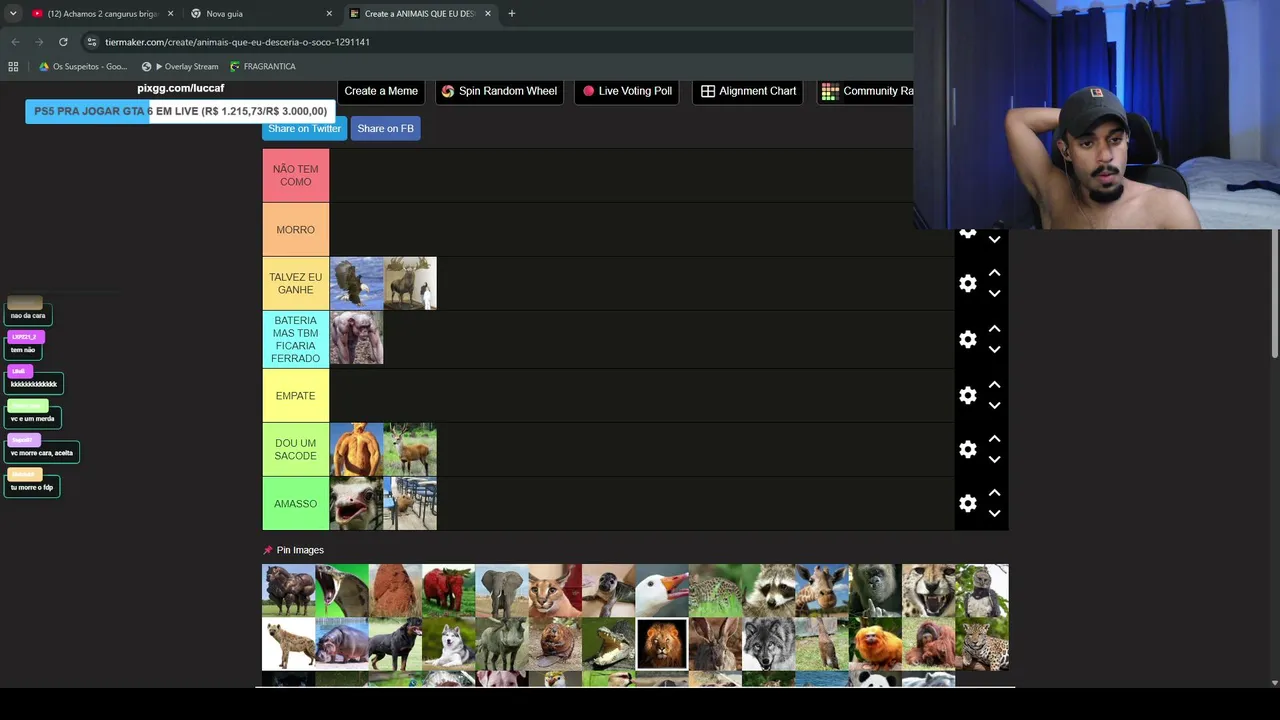
Task: Open settings gear for TALVEZ EU GANHE tier
Action: pyautogui.click(x=967, y=283)
